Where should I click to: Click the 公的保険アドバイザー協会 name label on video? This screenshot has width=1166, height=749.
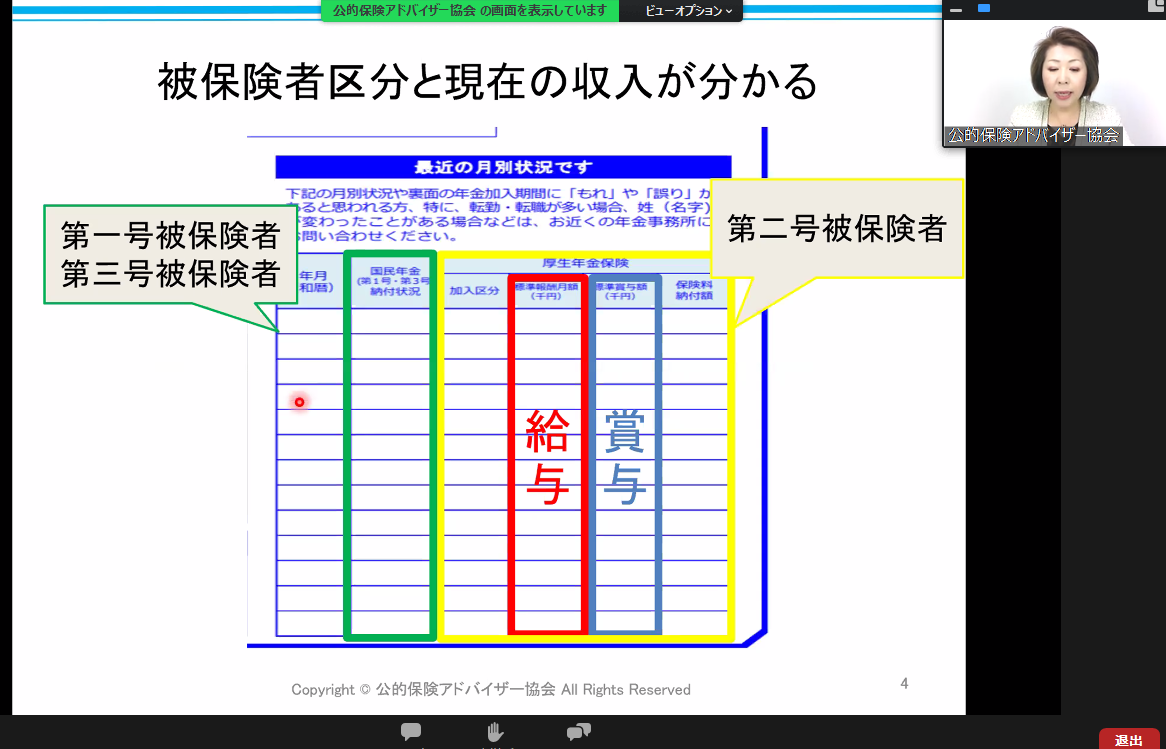[x=1034, y=135]
